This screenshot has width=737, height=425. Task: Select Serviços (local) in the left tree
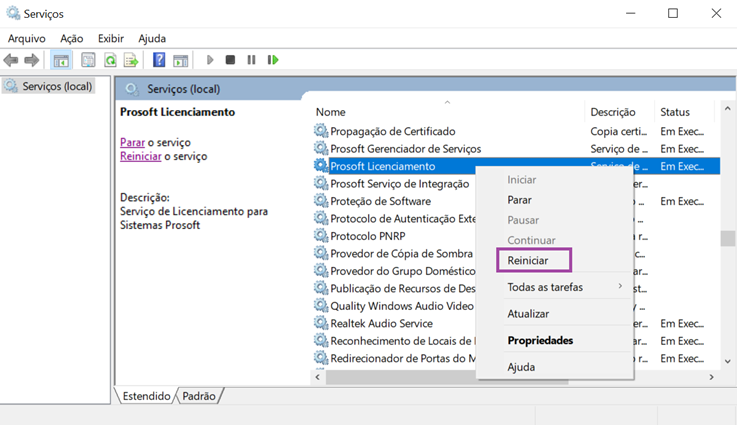(x=49, y=86)
